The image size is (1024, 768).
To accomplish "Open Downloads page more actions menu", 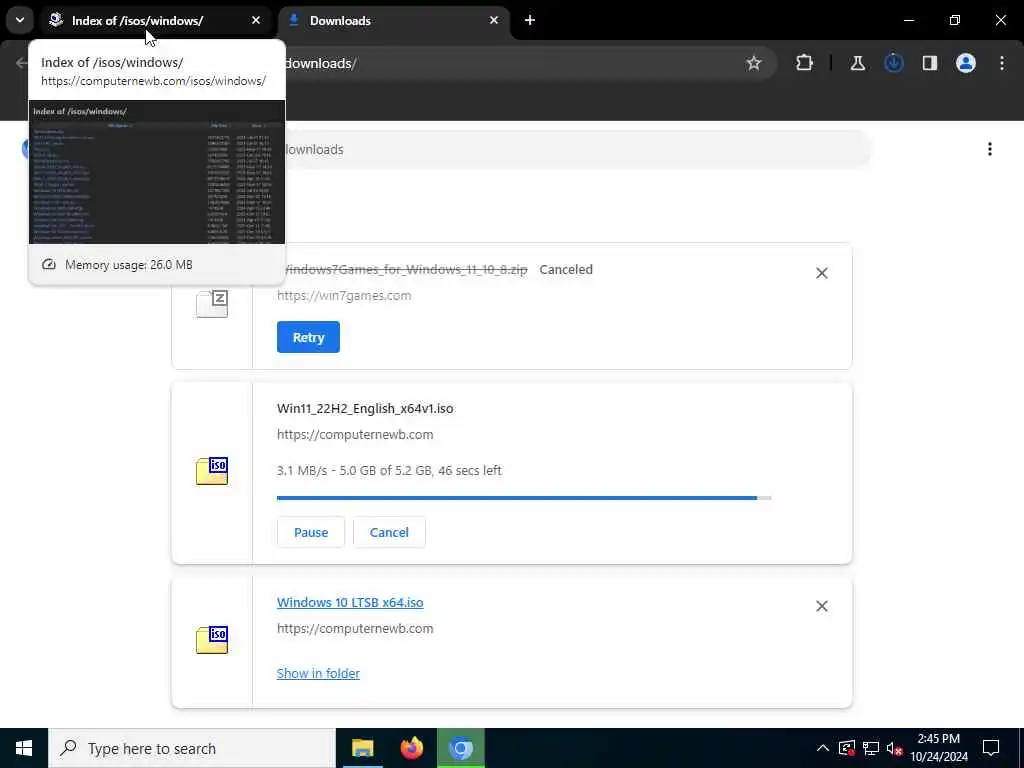I will pos(989,149).
